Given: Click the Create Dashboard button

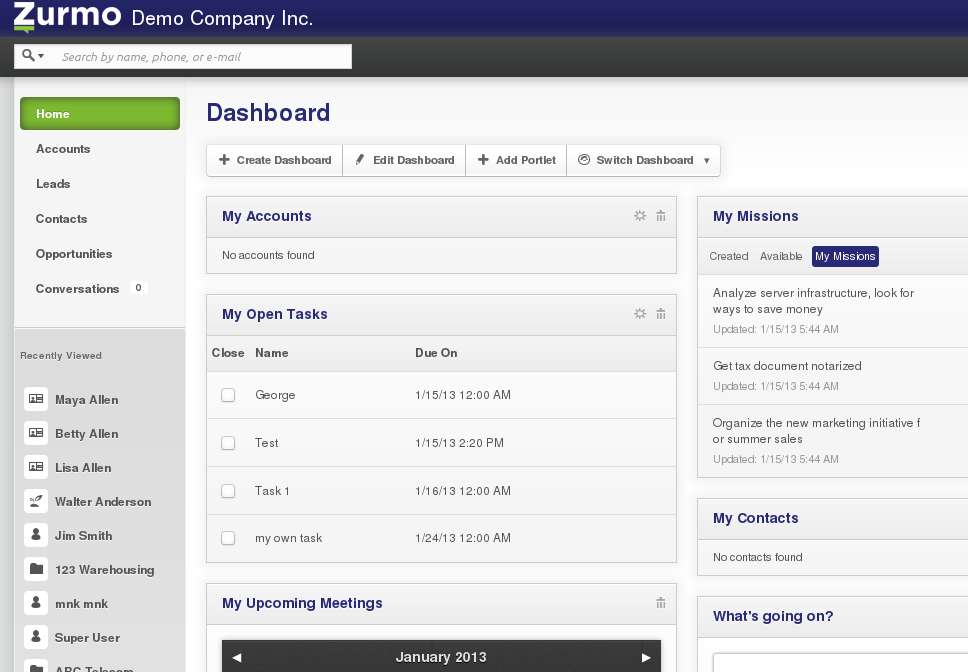Looking at the screenshot, I should [x=275, y=160].
